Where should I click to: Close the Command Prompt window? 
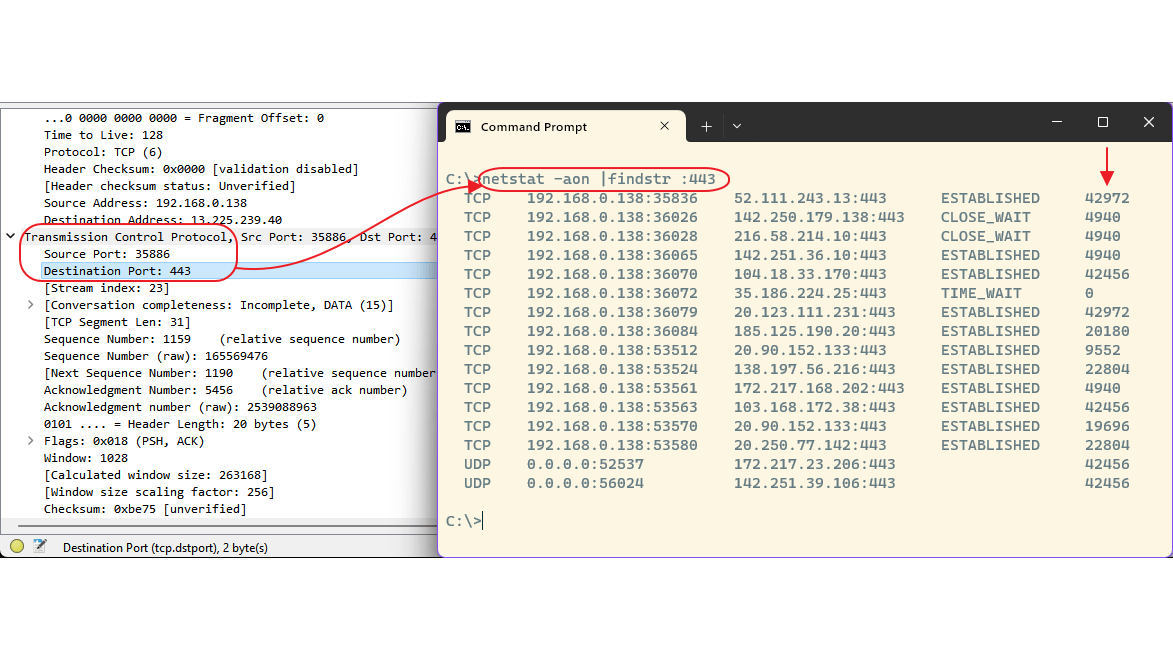[1149, 122]
